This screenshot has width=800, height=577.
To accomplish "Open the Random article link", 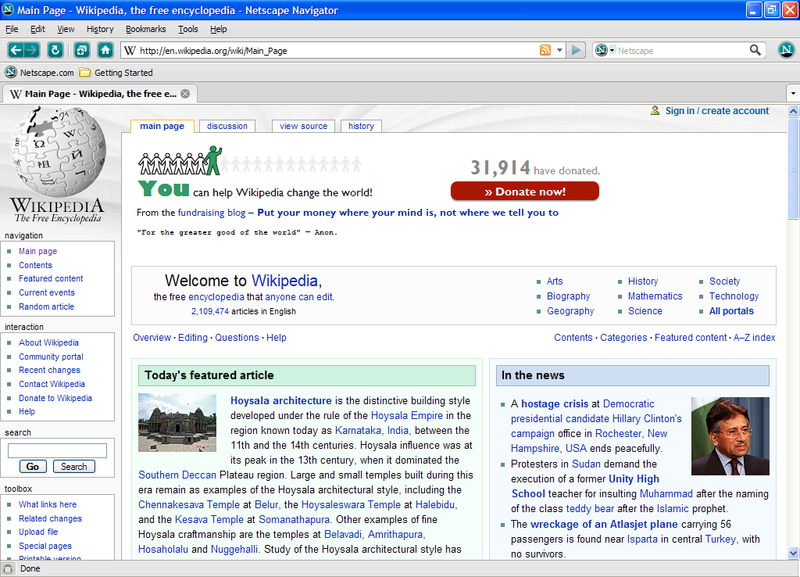I will pos(46,307).
